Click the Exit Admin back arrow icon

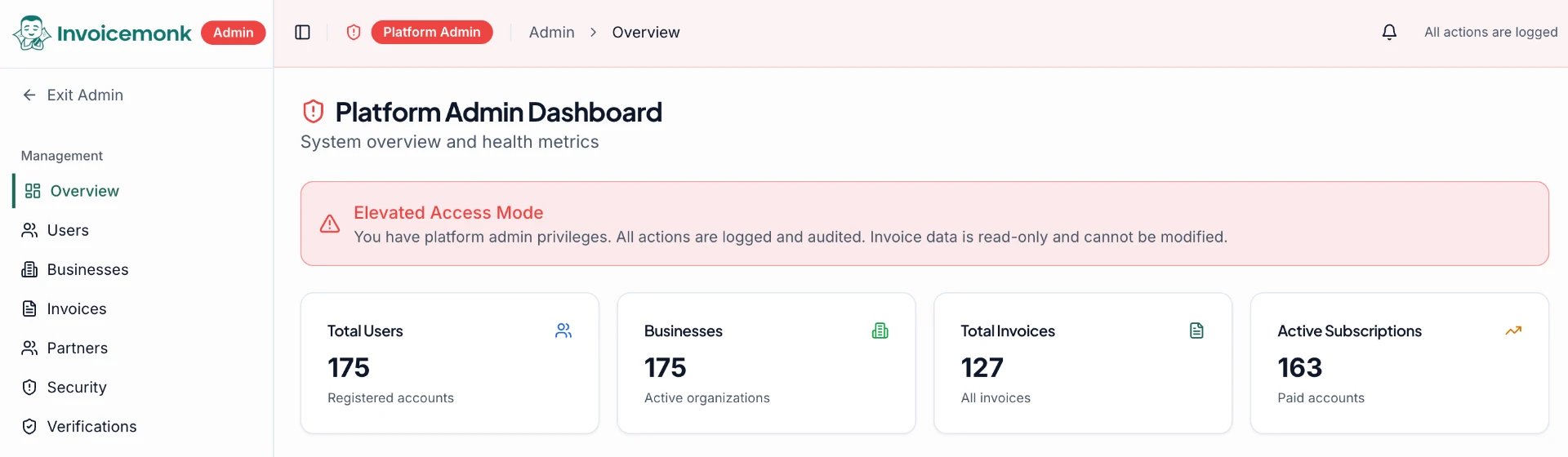tap(29, 95)
